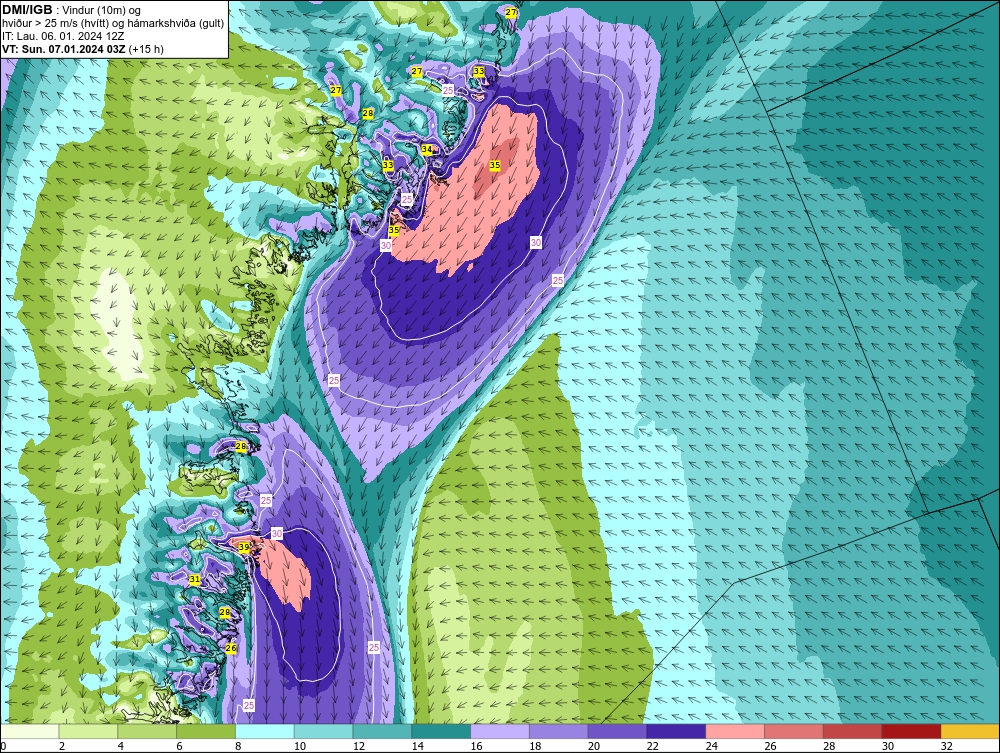The image size is (1000, 753).
Task: Click the legend scale number 20
Action: [594, 746]
